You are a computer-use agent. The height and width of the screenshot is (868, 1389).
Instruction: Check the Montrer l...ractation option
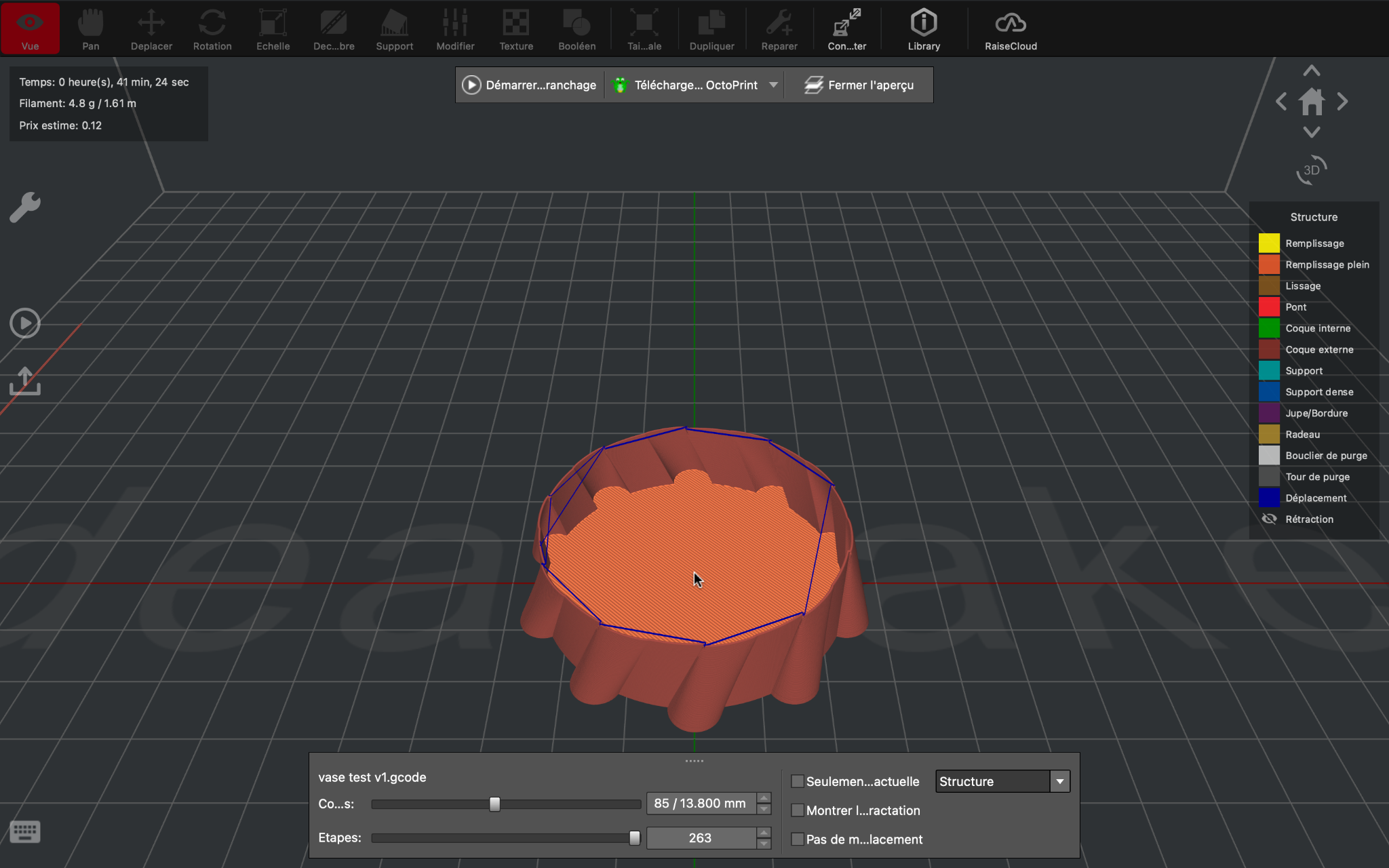798,810
